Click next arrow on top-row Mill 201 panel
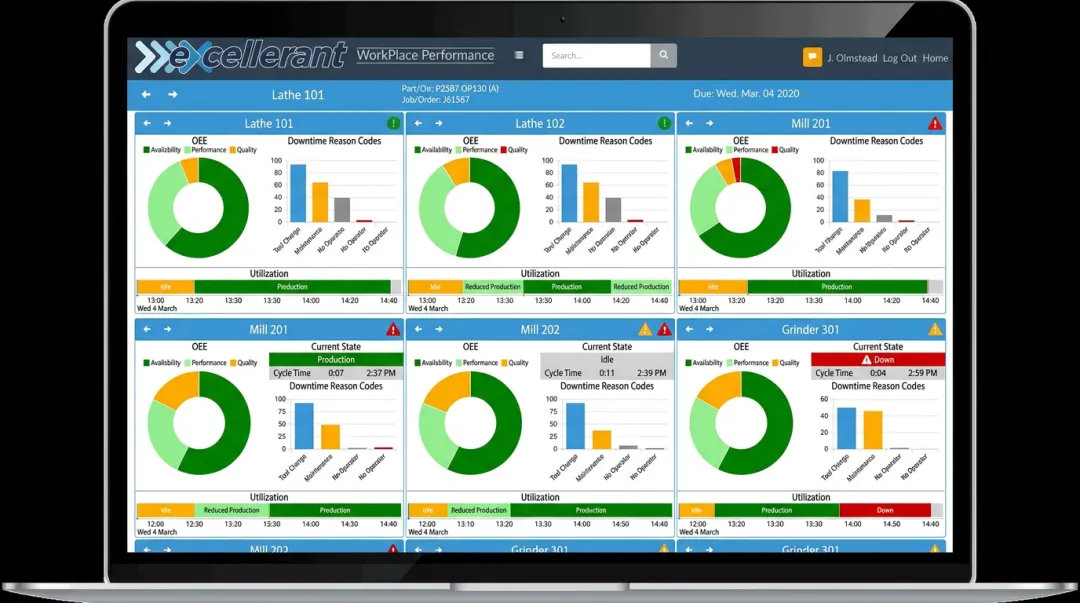 [709, 123]
